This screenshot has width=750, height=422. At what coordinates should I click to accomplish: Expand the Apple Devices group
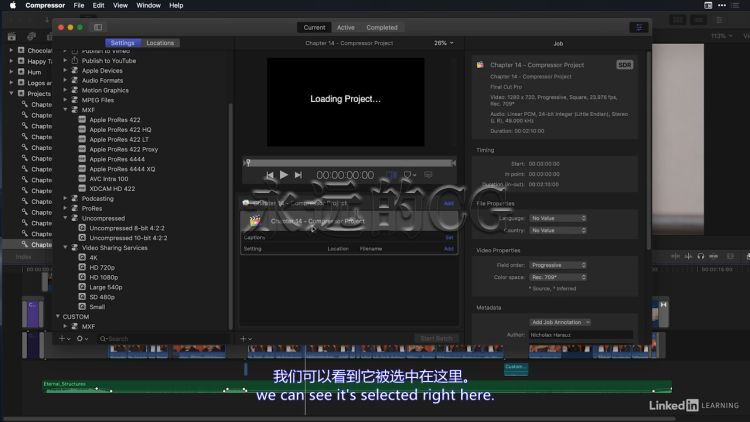coord(66,70)
